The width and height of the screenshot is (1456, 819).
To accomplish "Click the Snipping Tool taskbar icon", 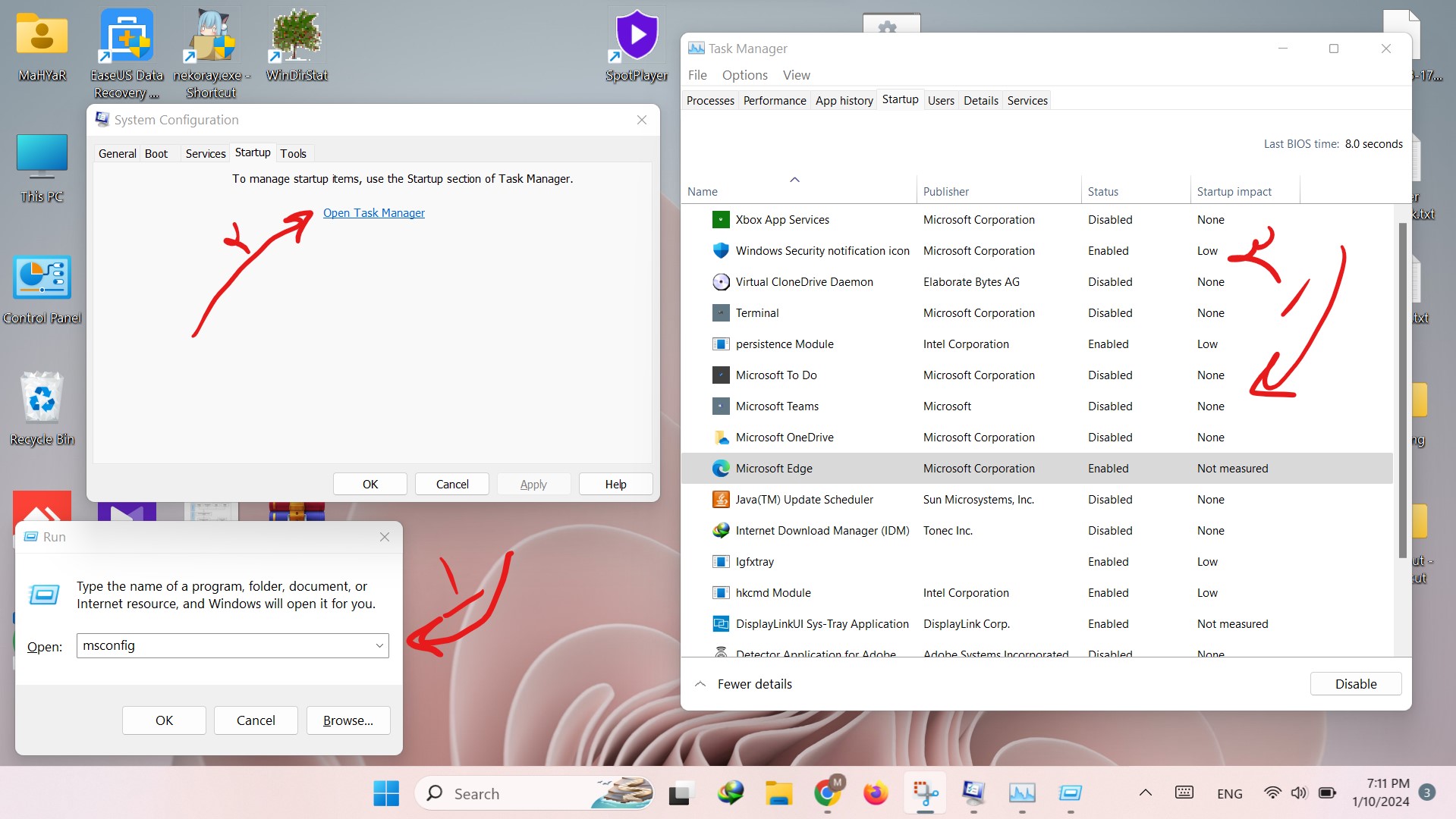I will [x=925, y=794].
